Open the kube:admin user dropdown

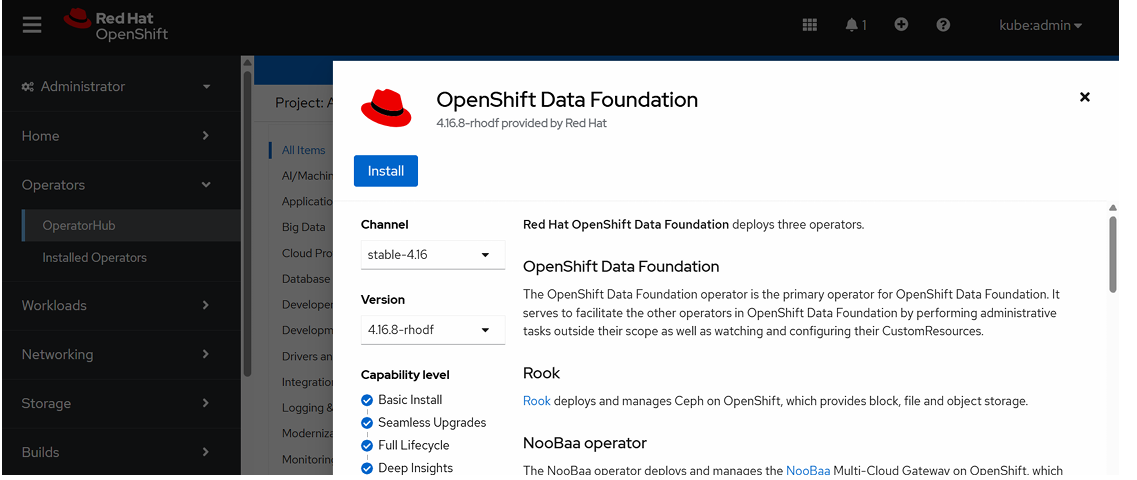(1041, 25)
